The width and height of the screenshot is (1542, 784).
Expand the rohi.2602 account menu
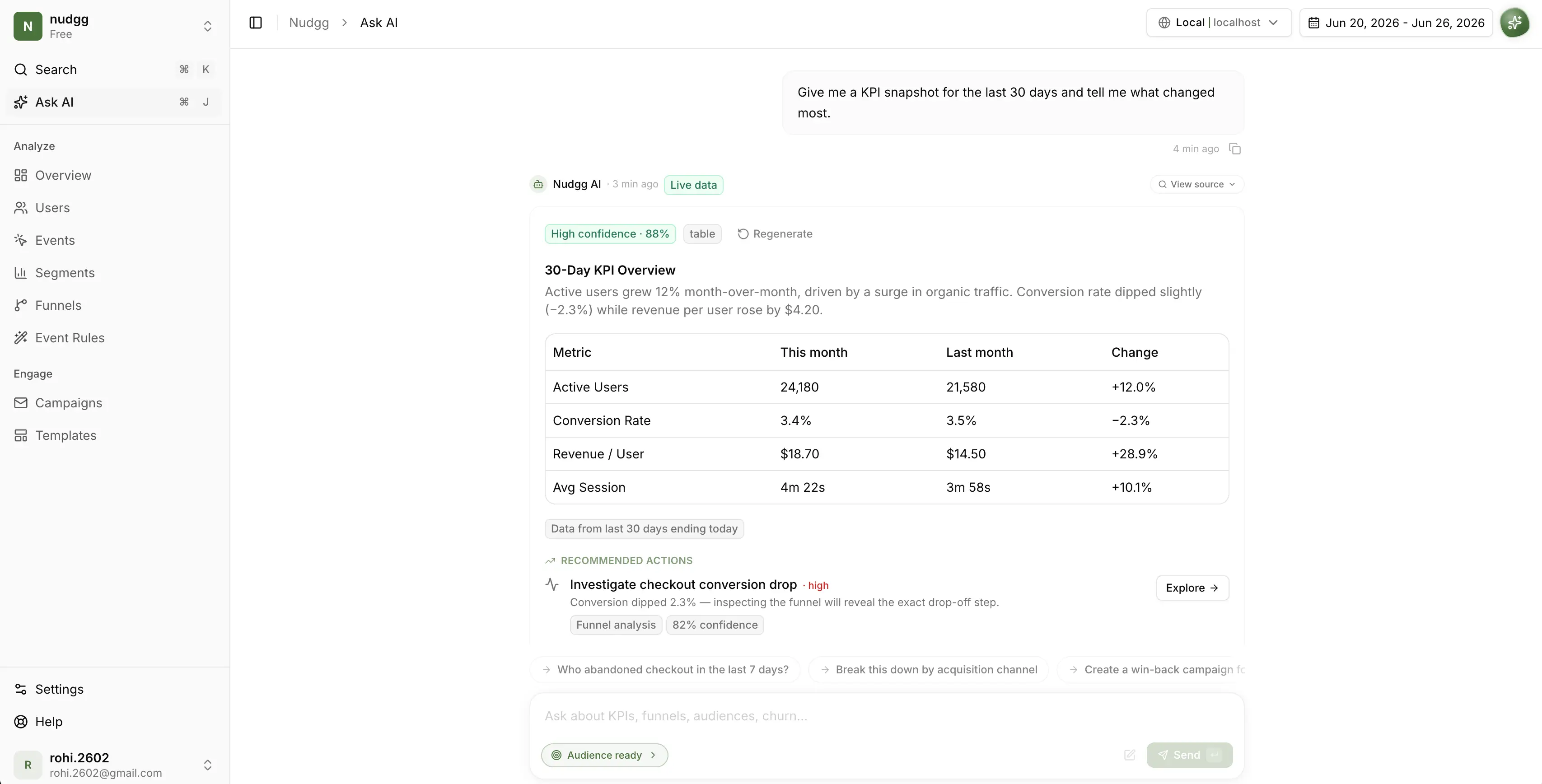click(x=208, y=765)
